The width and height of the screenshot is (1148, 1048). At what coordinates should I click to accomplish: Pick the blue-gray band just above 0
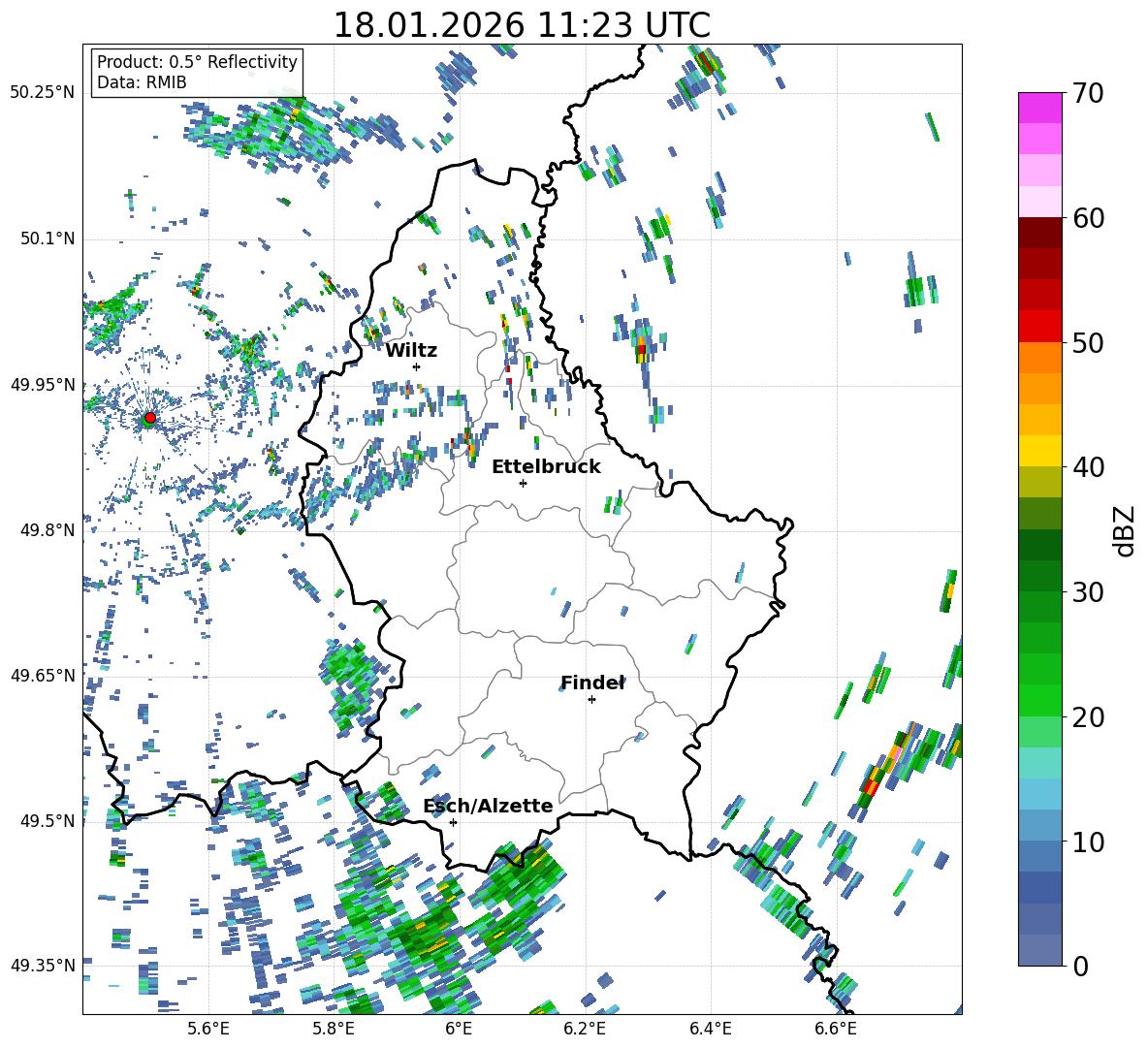click(x=1039, y=950)
